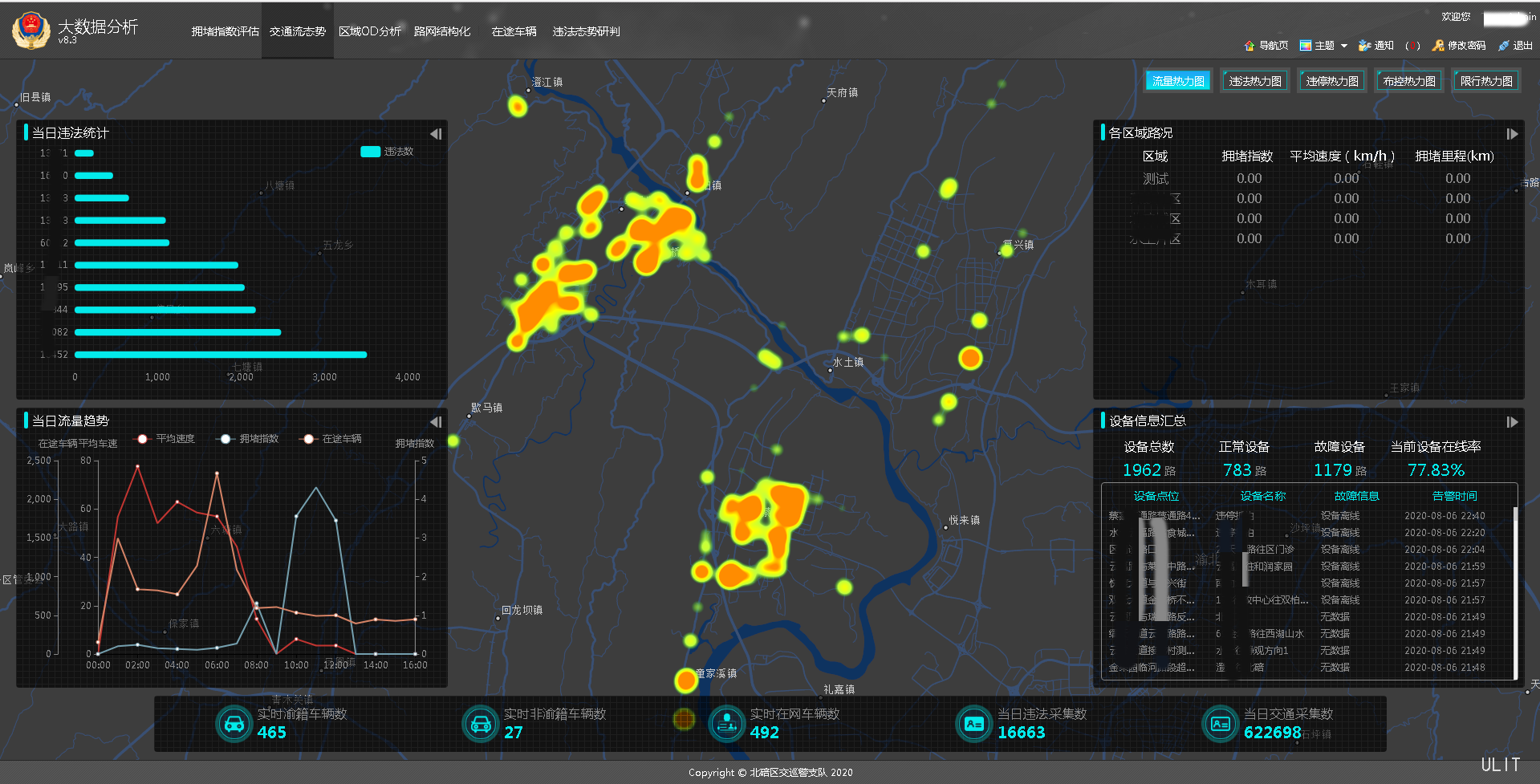The height and width of the screenshot is (784, 1540).
Task: Collapse the 各区域路况 panel
Action: [x=1512, y=134]
